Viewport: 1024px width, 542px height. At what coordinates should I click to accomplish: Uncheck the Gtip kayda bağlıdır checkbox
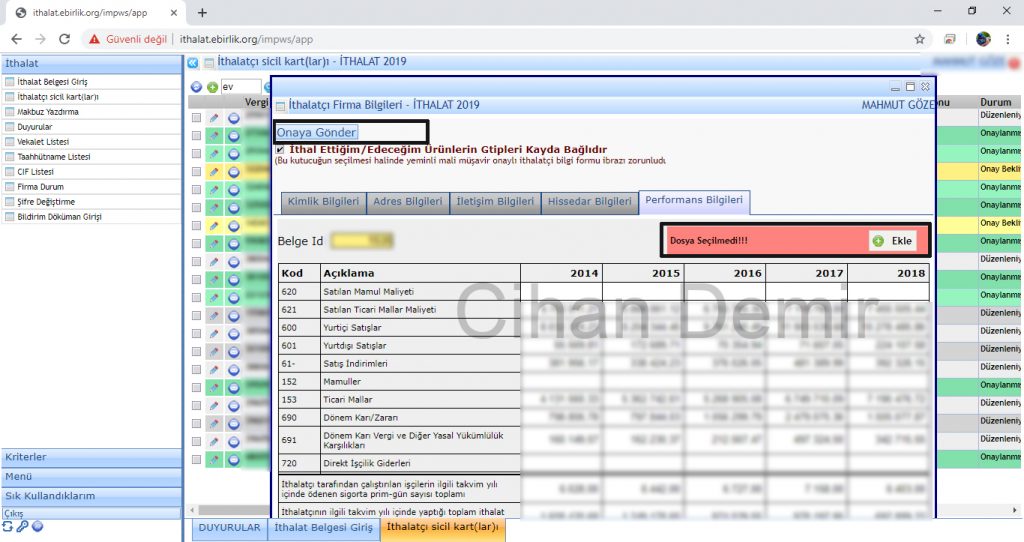coord(280,150)
